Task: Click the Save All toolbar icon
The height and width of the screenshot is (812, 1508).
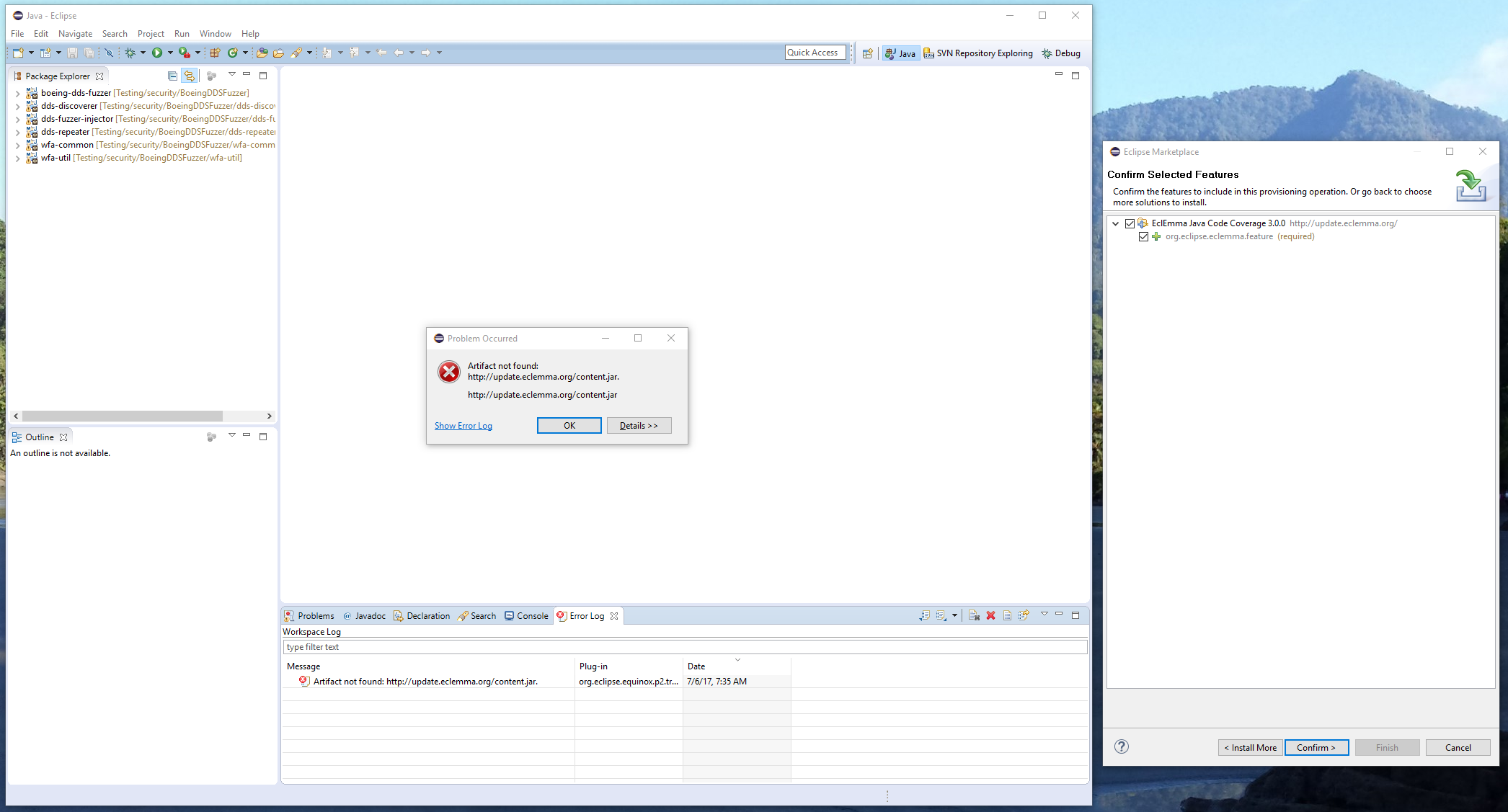Action: pyautogui.click(x=89, y=53)
